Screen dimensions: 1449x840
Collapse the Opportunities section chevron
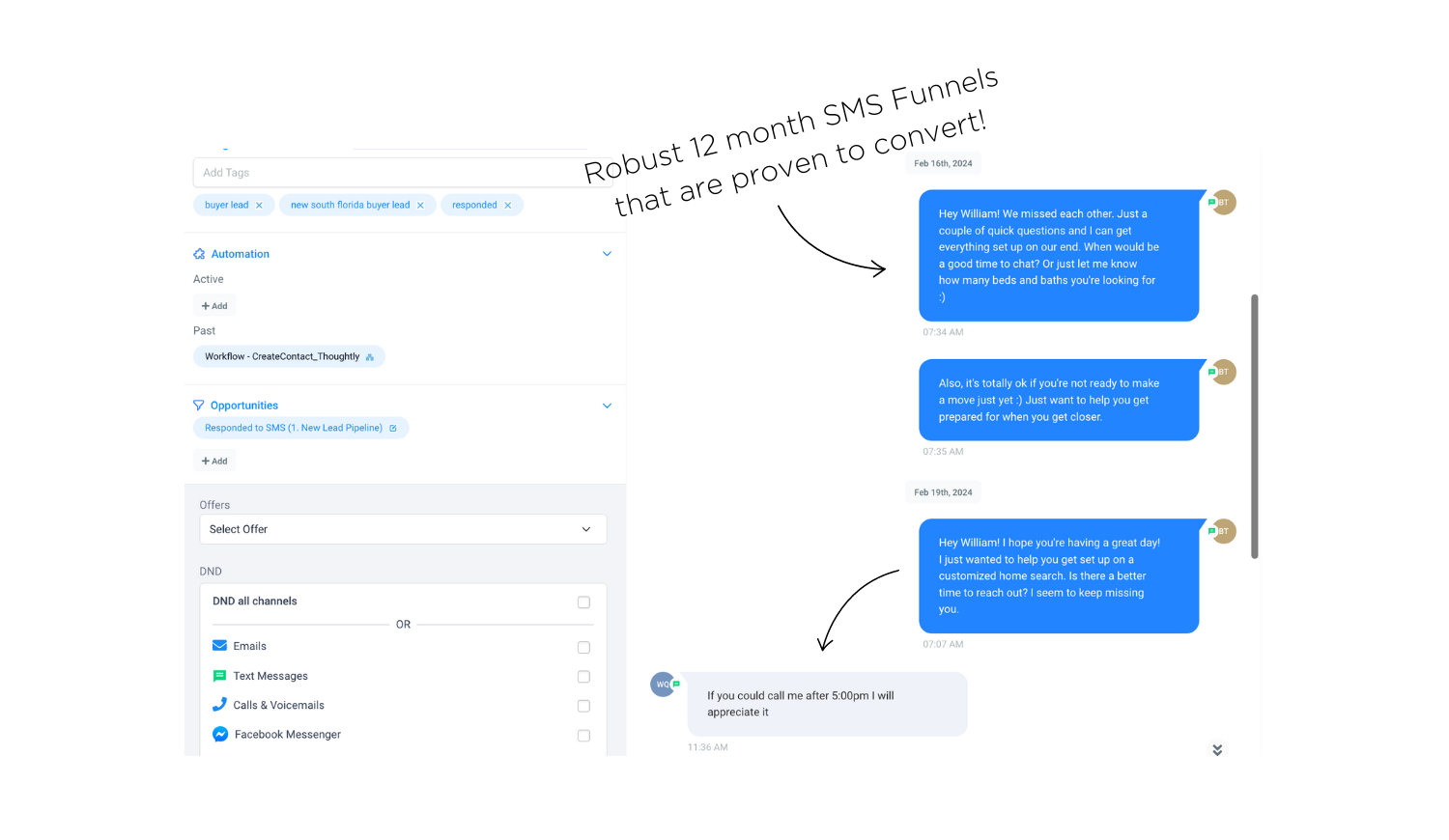point(607,406)
